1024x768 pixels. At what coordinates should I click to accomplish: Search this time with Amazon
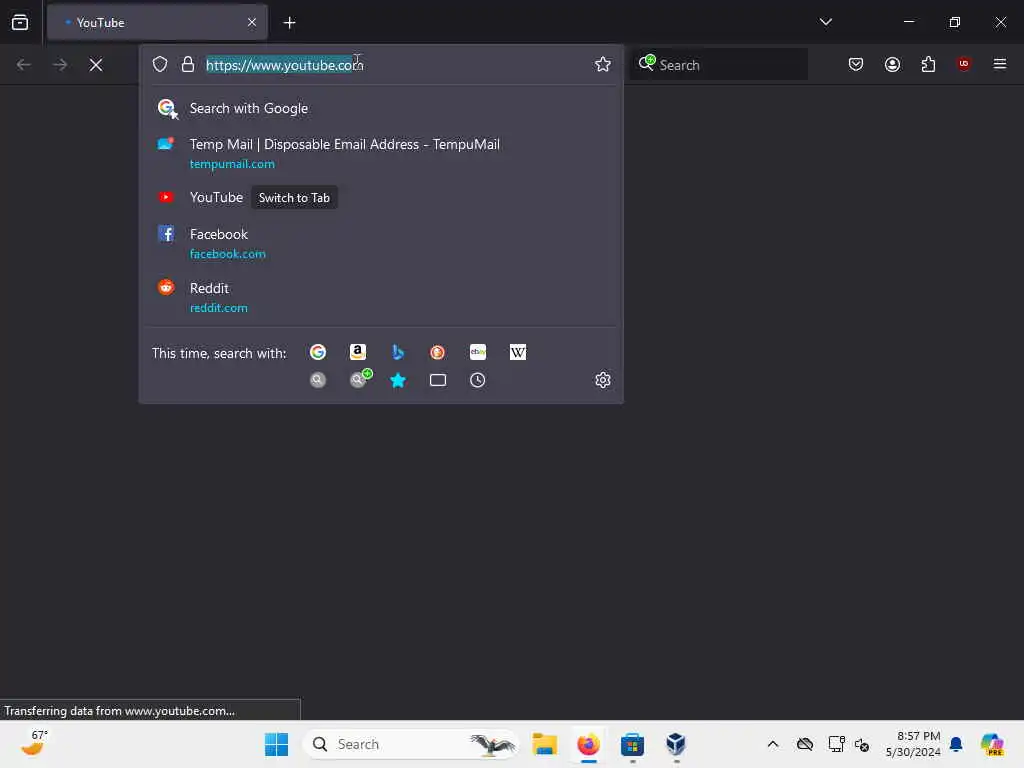[x=358, y=353]
